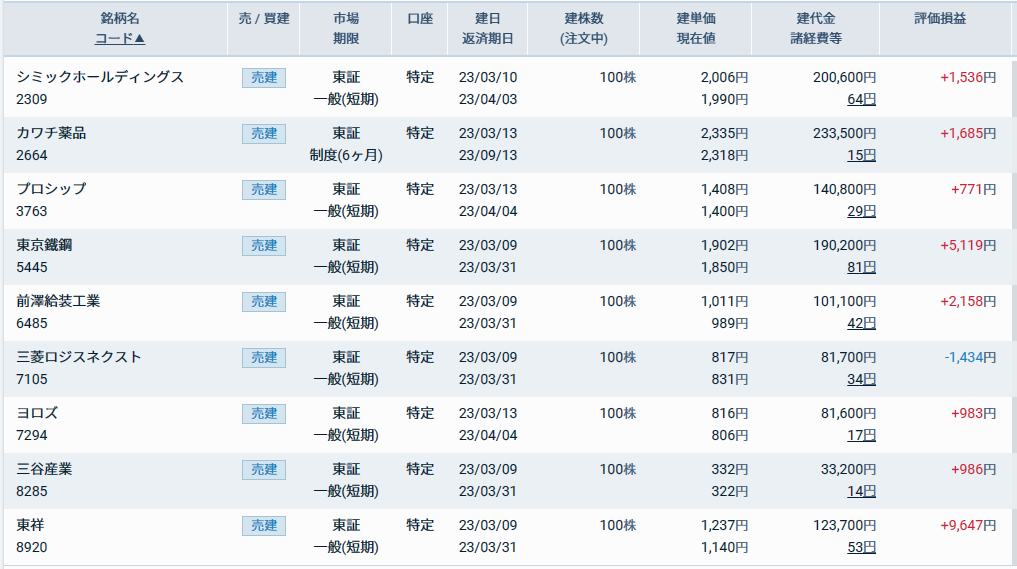Click 評価損益 column header

[x=940, y=18]
